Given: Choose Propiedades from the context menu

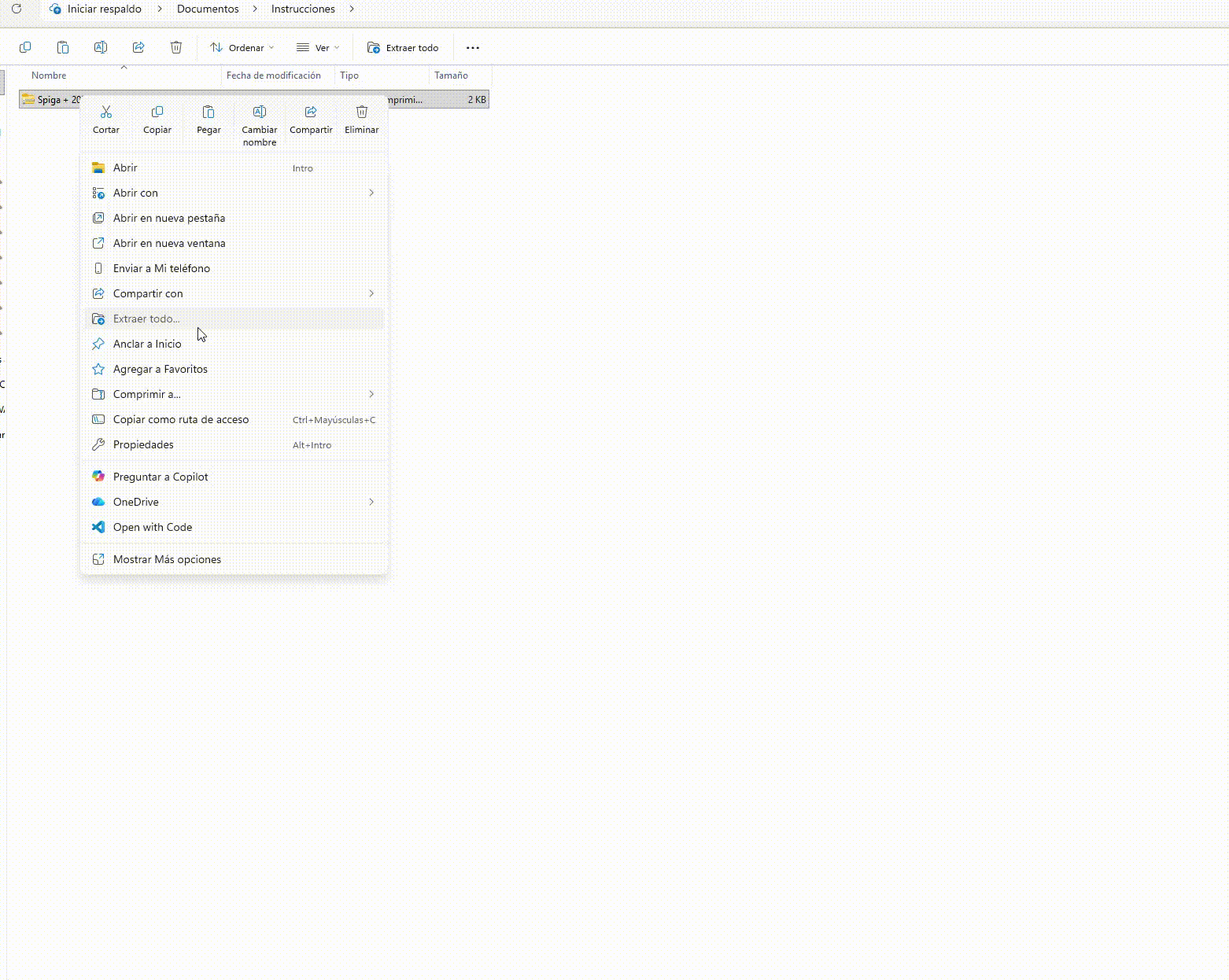Looking at the screenshot, I should pyautogui.click(x=143, y=444).
